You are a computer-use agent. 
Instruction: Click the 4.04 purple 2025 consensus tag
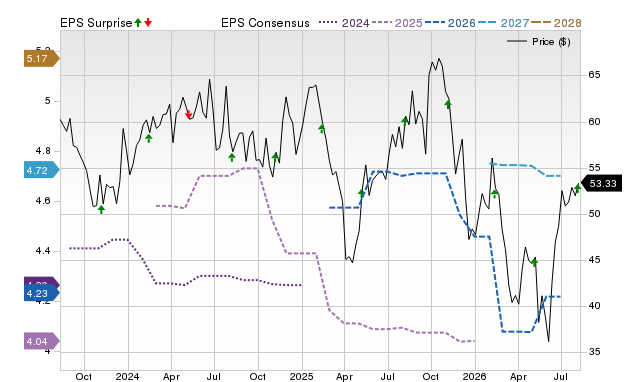click(x=42, y=341)
